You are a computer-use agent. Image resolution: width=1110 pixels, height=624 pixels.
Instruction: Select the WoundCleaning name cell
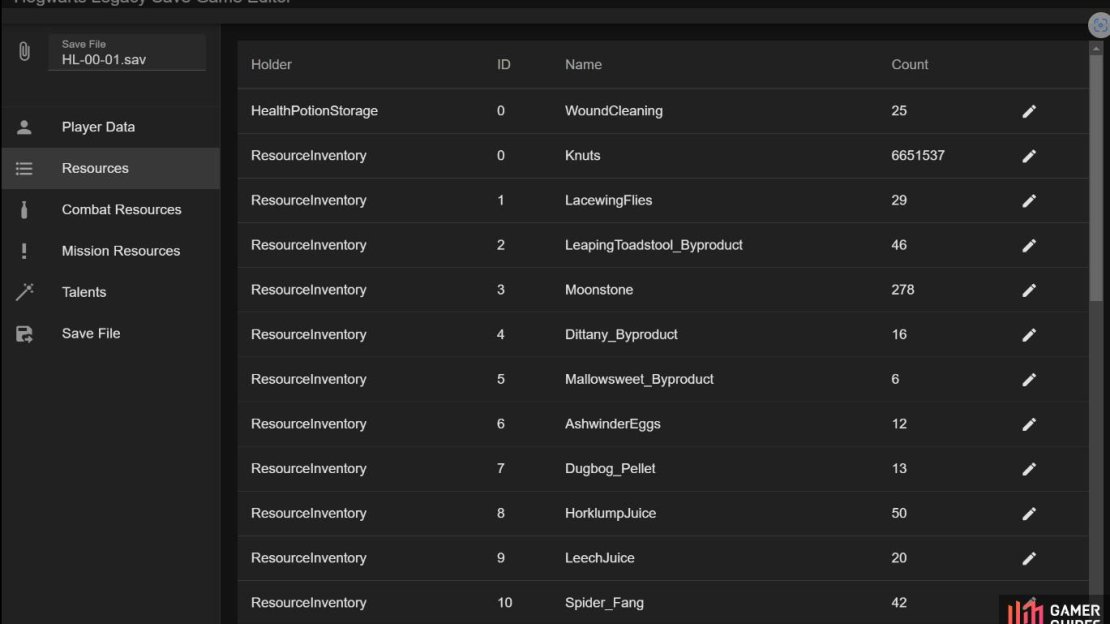point(614,110)
